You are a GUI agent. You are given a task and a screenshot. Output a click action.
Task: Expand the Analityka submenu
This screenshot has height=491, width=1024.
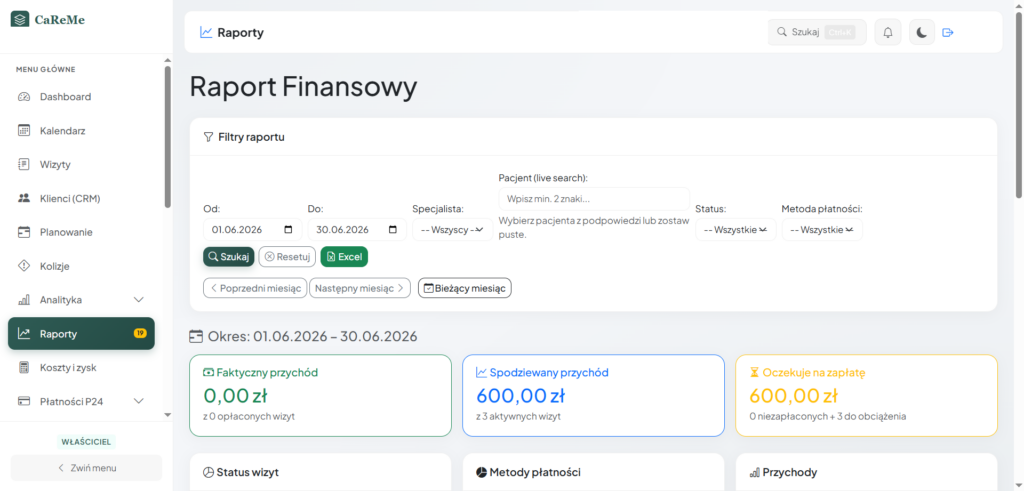click(138, 300)
